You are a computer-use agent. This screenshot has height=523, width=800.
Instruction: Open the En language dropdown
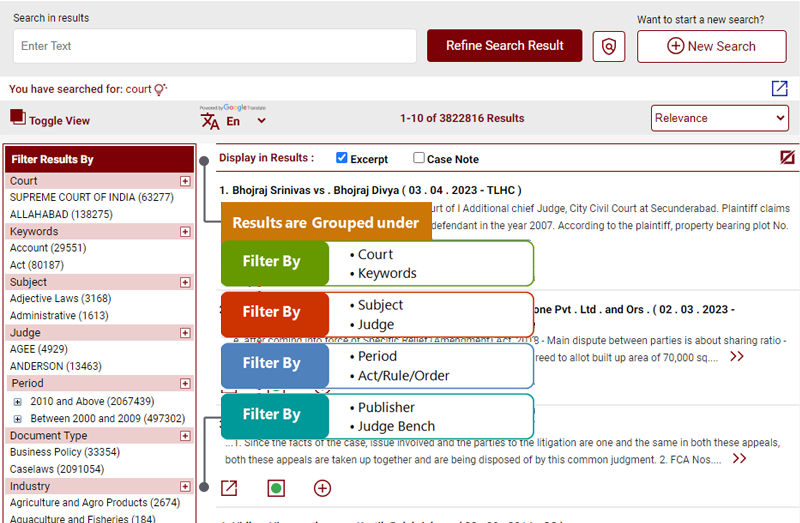click(x=246, y=121)
